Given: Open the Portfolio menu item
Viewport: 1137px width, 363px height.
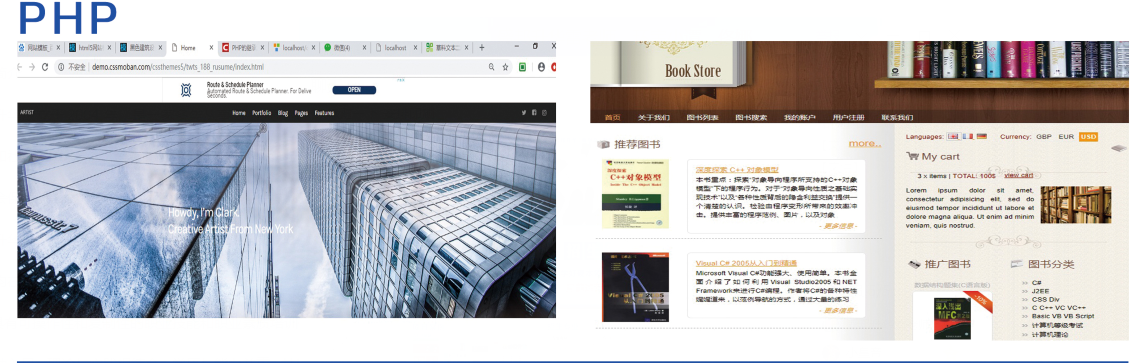Looking at the screenshot, I should click(262, 113).
